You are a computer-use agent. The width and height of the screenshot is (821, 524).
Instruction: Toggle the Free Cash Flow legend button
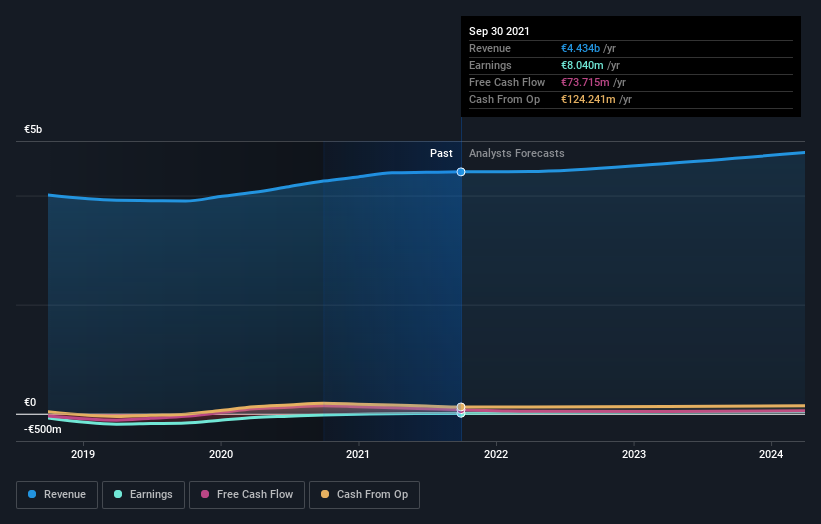tap(247, 495)
